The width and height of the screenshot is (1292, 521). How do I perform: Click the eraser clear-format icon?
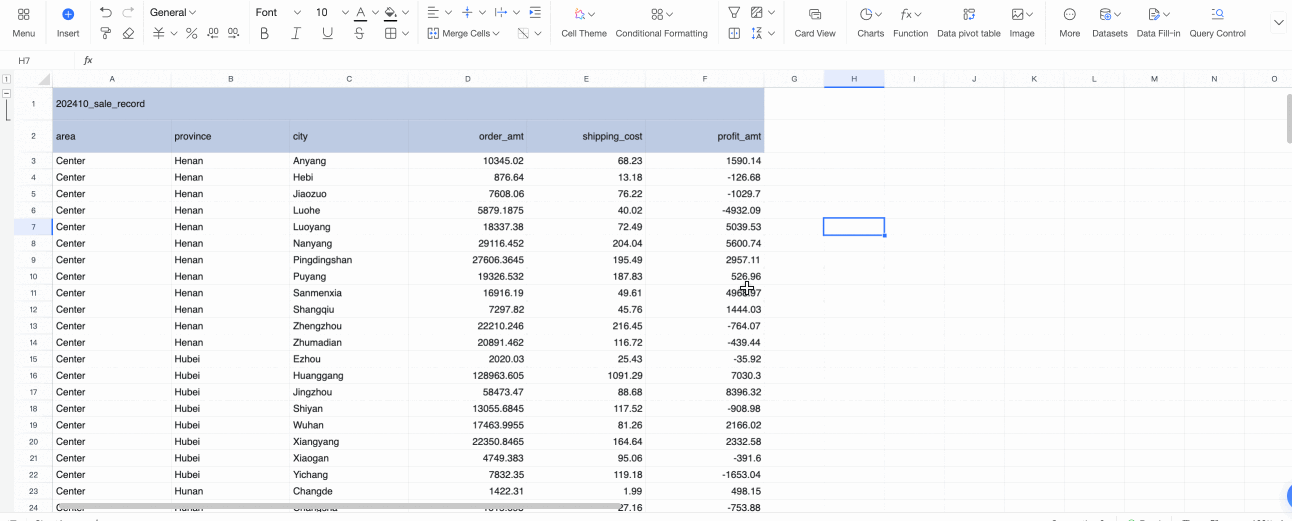coord(128,33)
